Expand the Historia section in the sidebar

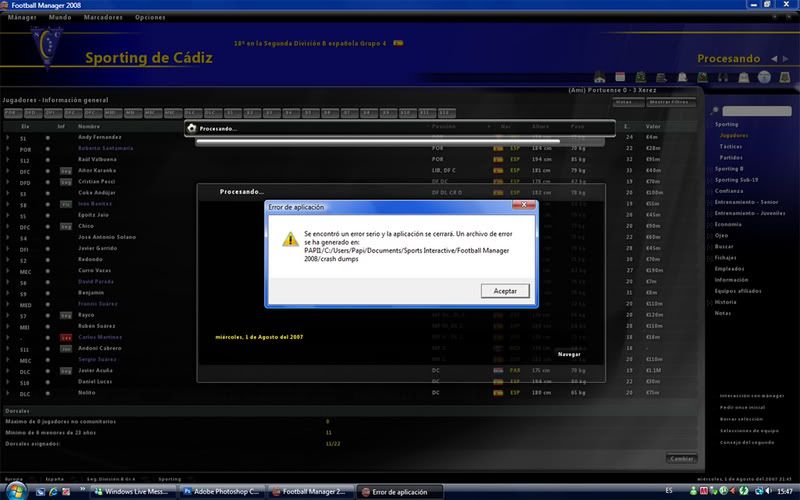(710, 302)
